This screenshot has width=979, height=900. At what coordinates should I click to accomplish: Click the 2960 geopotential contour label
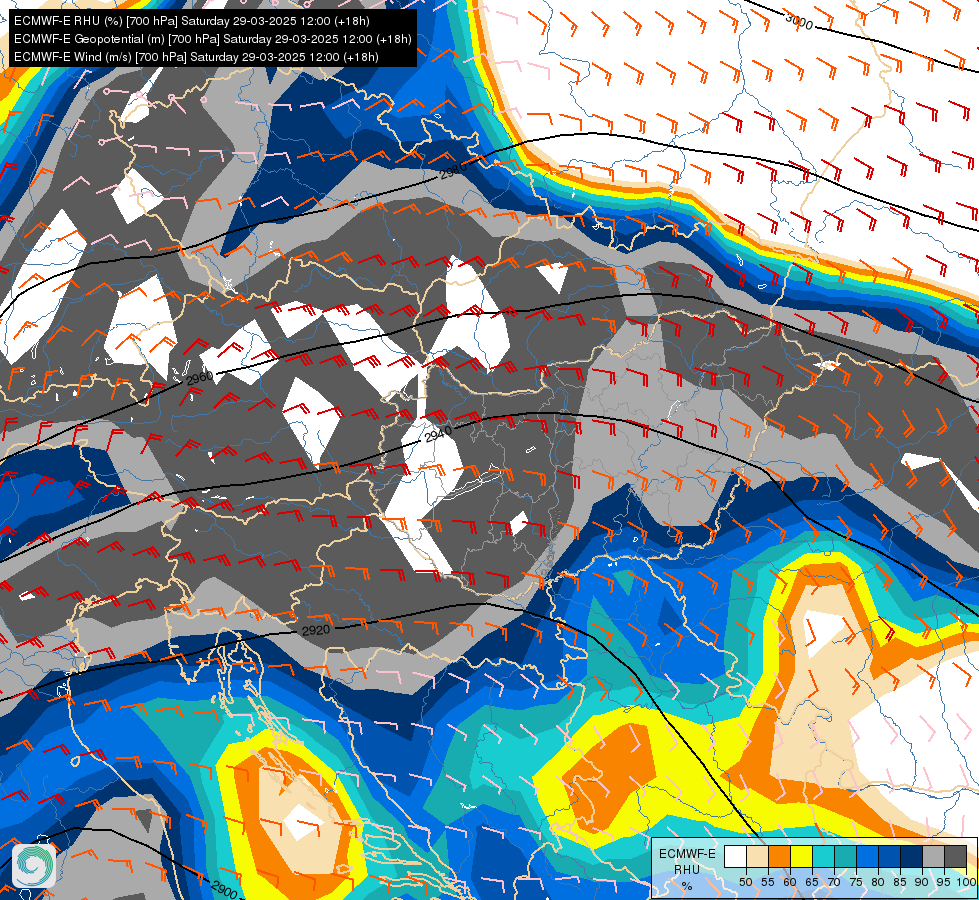(x=200, y=378)
